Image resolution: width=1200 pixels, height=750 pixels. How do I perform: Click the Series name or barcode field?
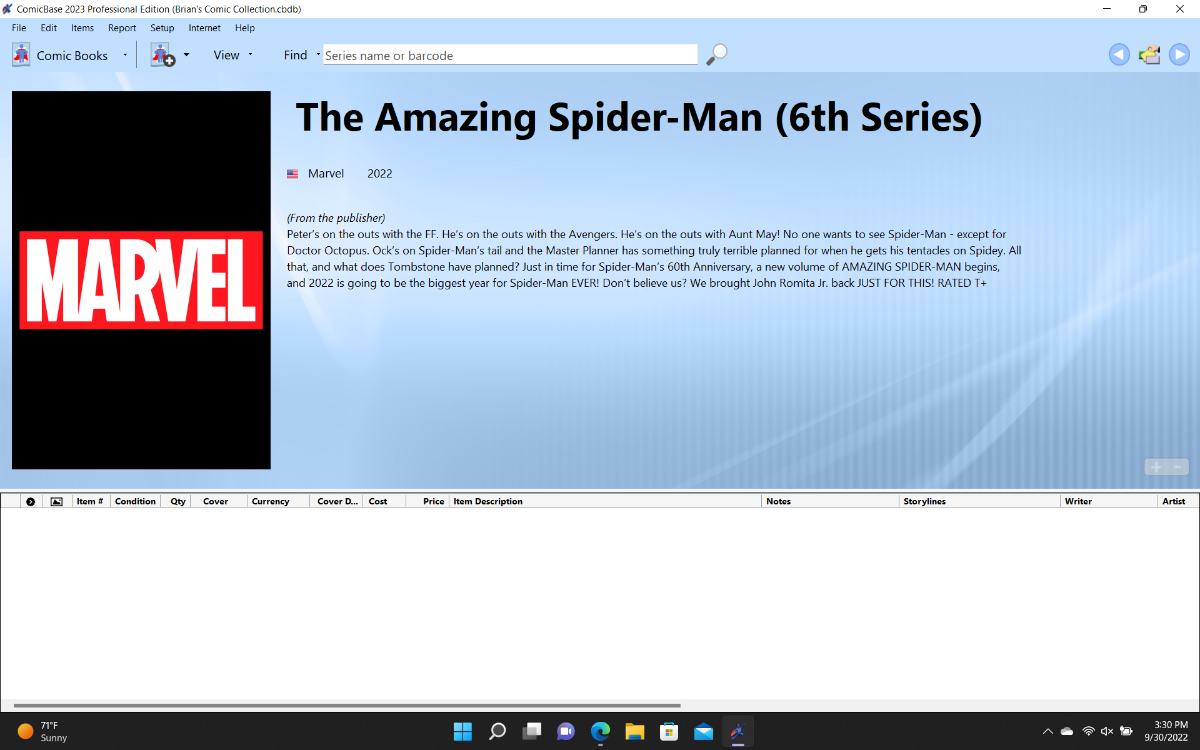510,55
